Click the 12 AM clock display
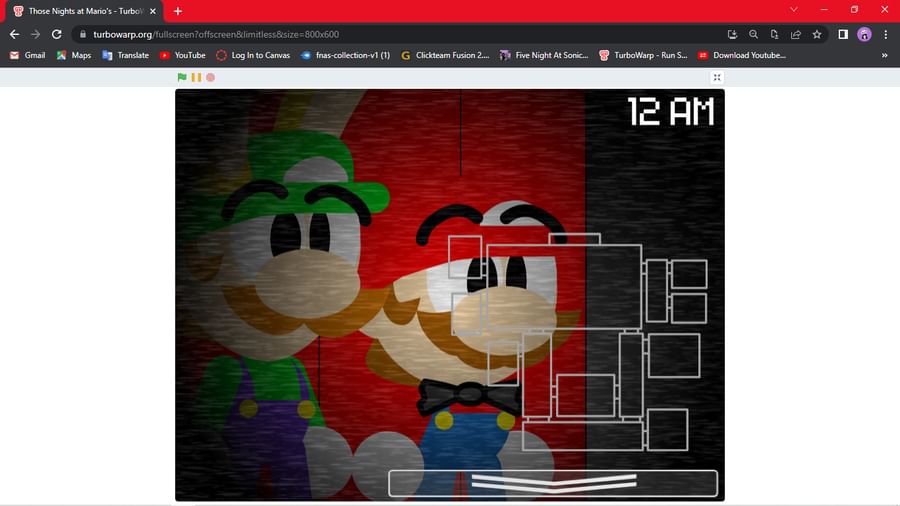This screenshot has width=900, height=506. point(670,111)
